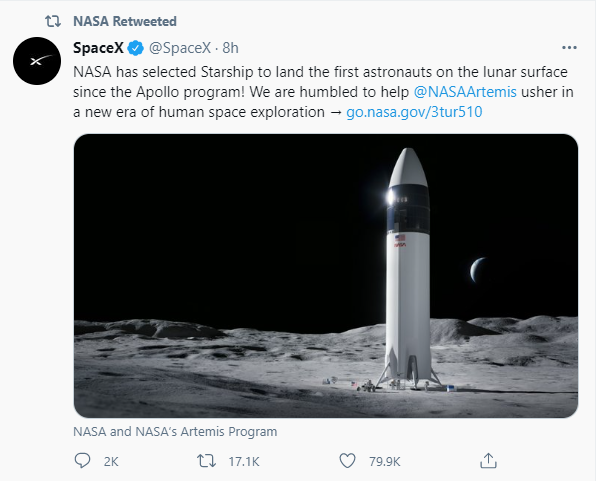Follow the @NASAArtemis mention
Image resolution: width=596 pixels, height=481 pixels.
(x=465, y=92)
